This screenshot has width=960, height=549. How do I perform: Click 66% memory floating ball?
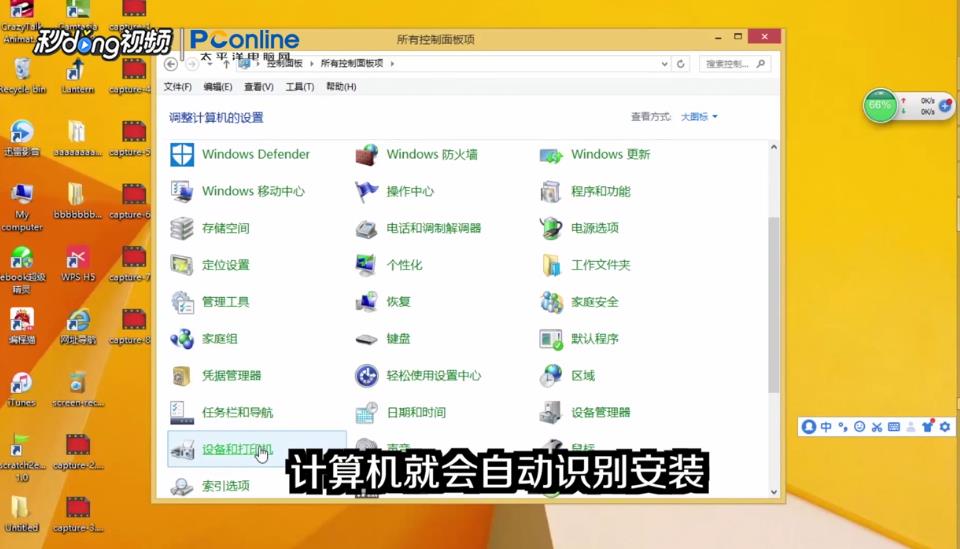(x=880, y=105)
